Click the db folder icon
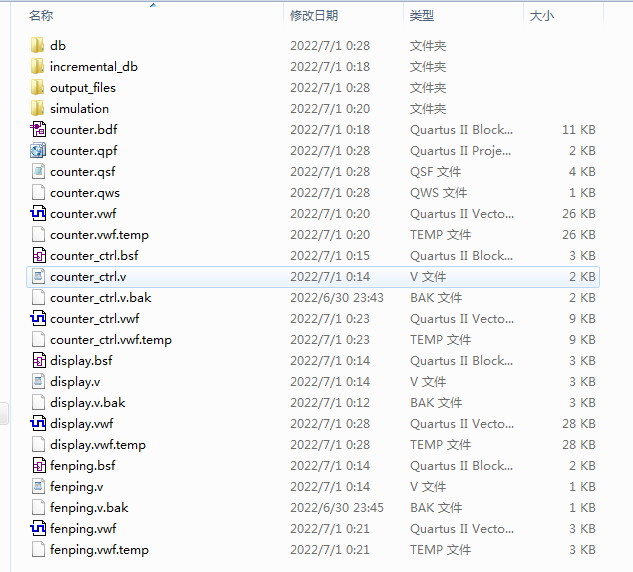This screenshot has height=572, width=633. [x=38, y=45]
